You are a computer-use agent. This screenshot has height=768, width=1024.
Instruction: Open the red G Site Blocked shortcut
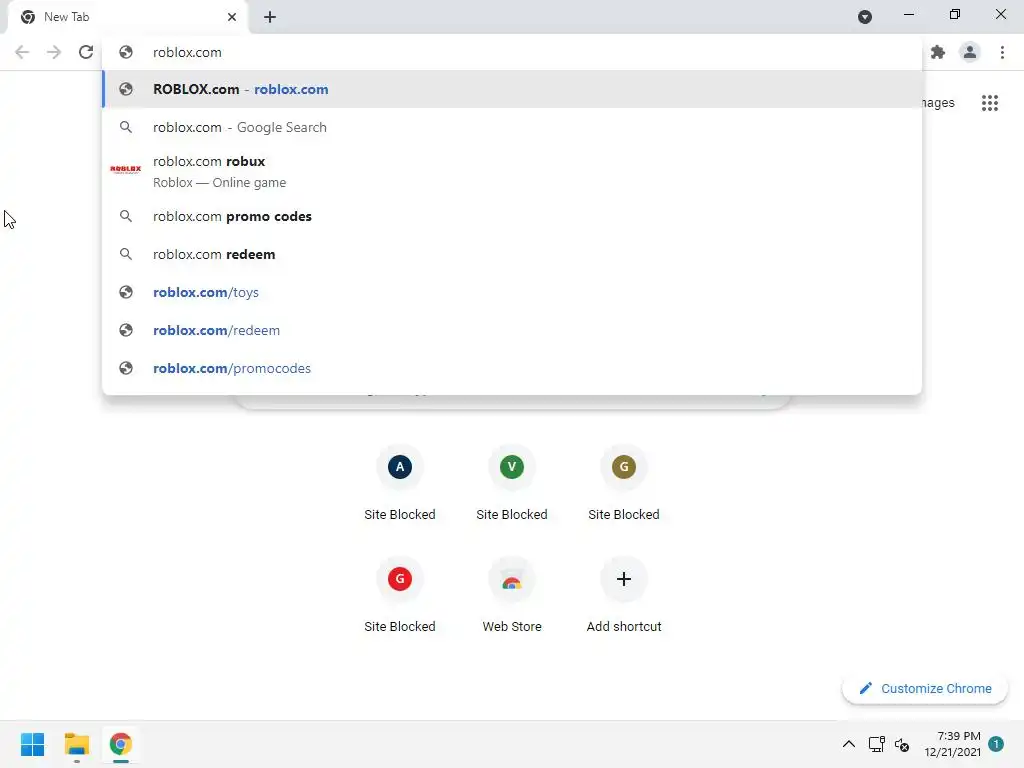(400, 595)
